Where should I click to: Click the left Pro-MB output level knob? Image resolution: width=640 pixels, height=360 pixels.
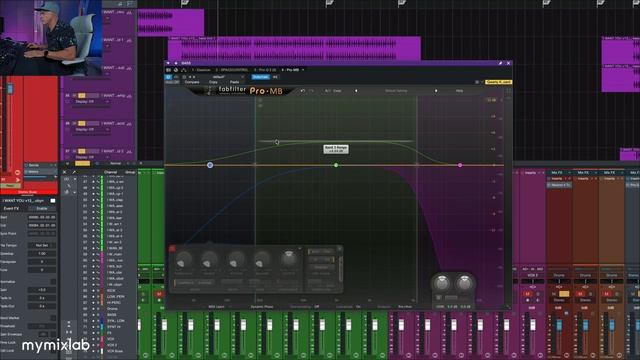coord(441,282)
